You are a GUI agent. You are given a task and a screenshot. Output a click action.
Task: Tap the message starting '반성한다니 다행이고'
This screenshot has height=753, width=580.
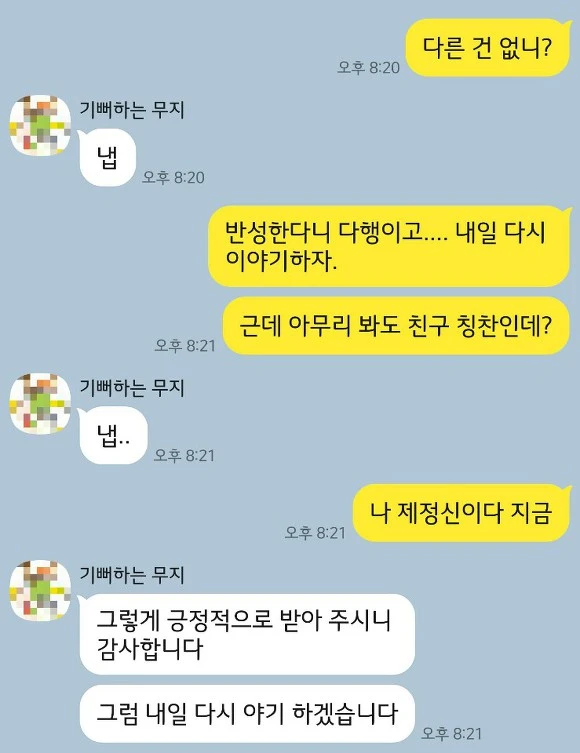[389, 246]
